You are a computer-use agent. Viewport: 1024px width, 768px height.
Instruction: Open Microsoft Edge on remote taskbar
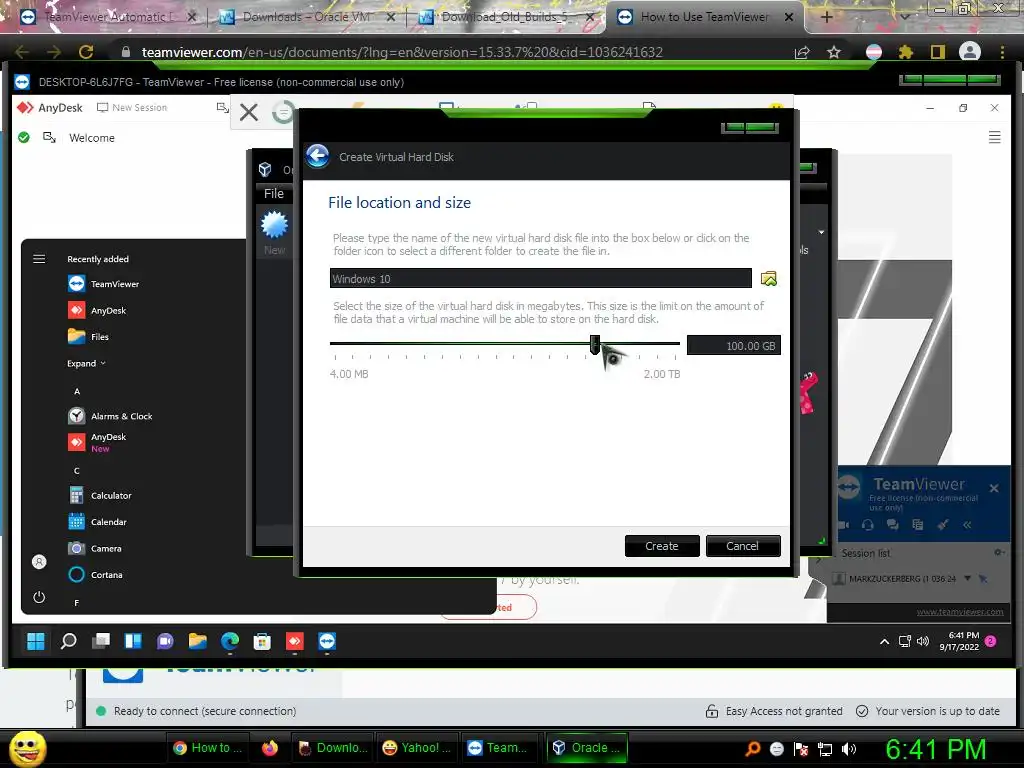(230, 641)
